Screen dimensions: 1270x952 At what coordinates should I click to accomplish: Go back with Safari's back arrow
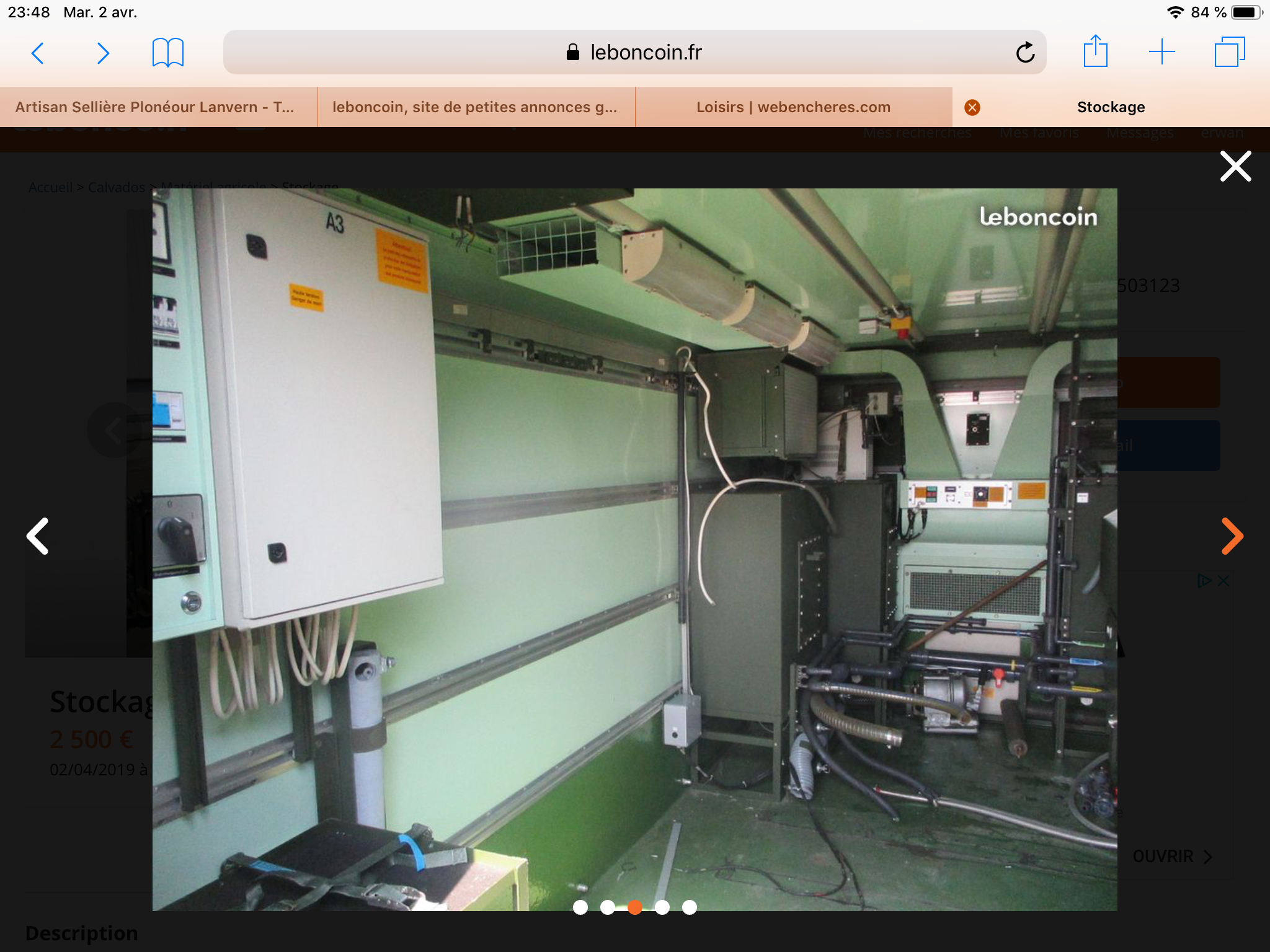(x=38, y=53)
